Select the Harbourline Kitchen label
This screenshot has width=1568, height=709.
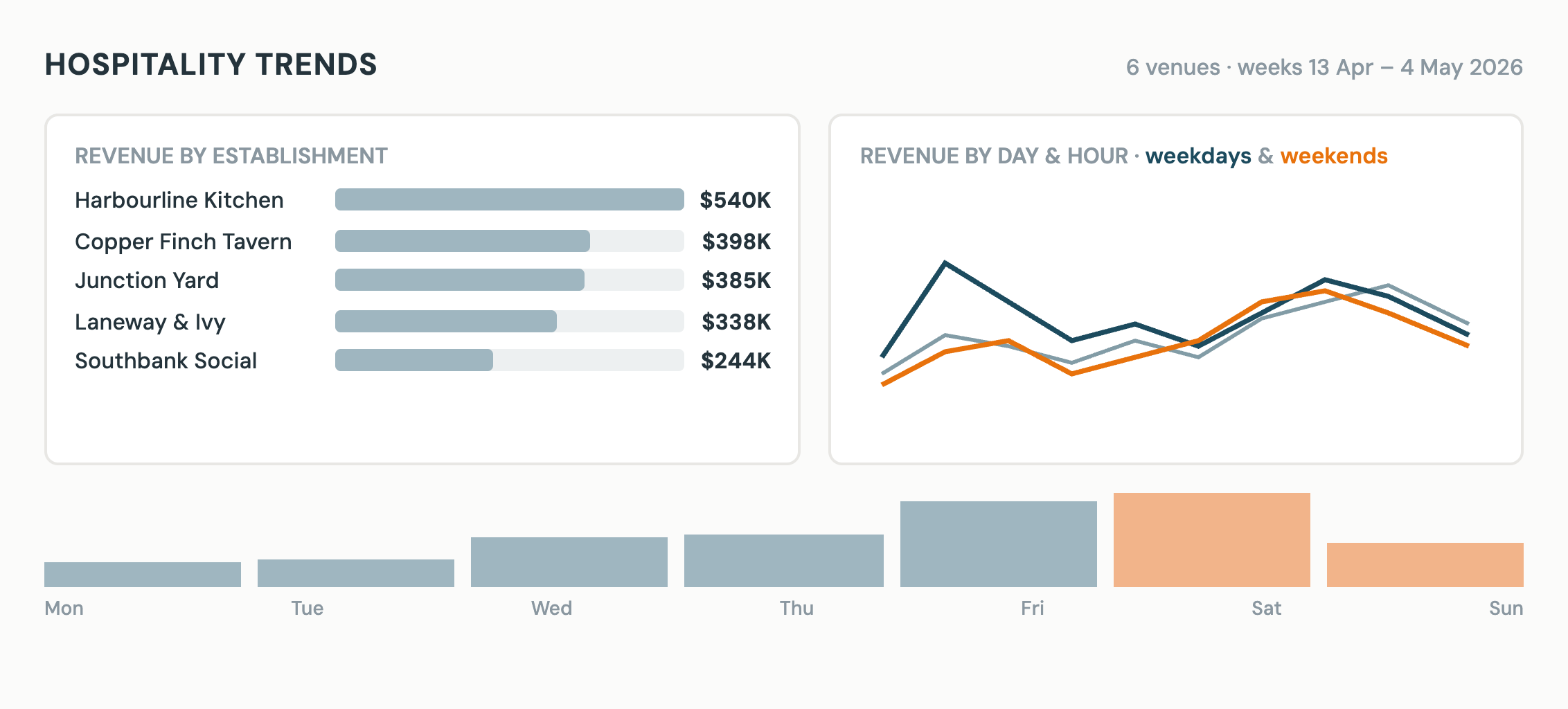pos(179,200)
